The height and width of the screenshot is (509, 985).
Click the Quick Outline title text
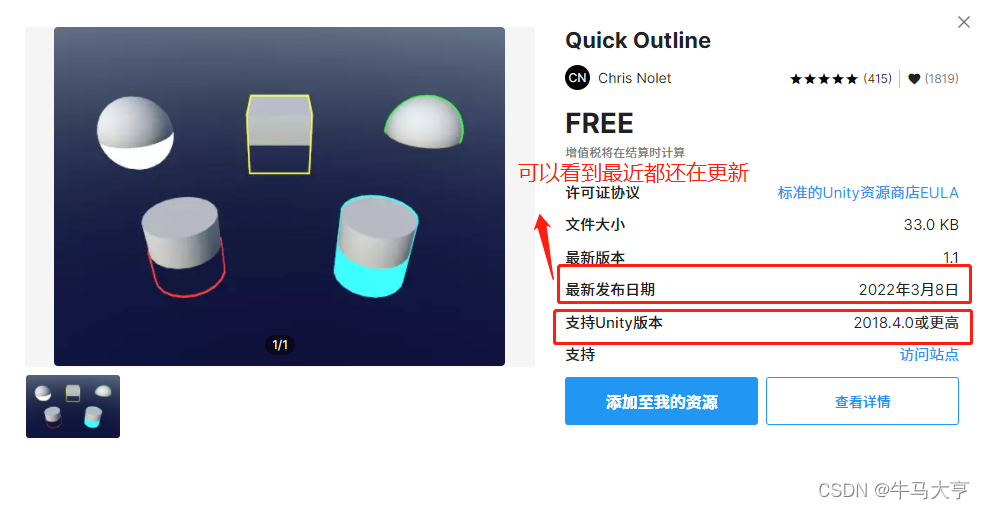tap(638, 40)
